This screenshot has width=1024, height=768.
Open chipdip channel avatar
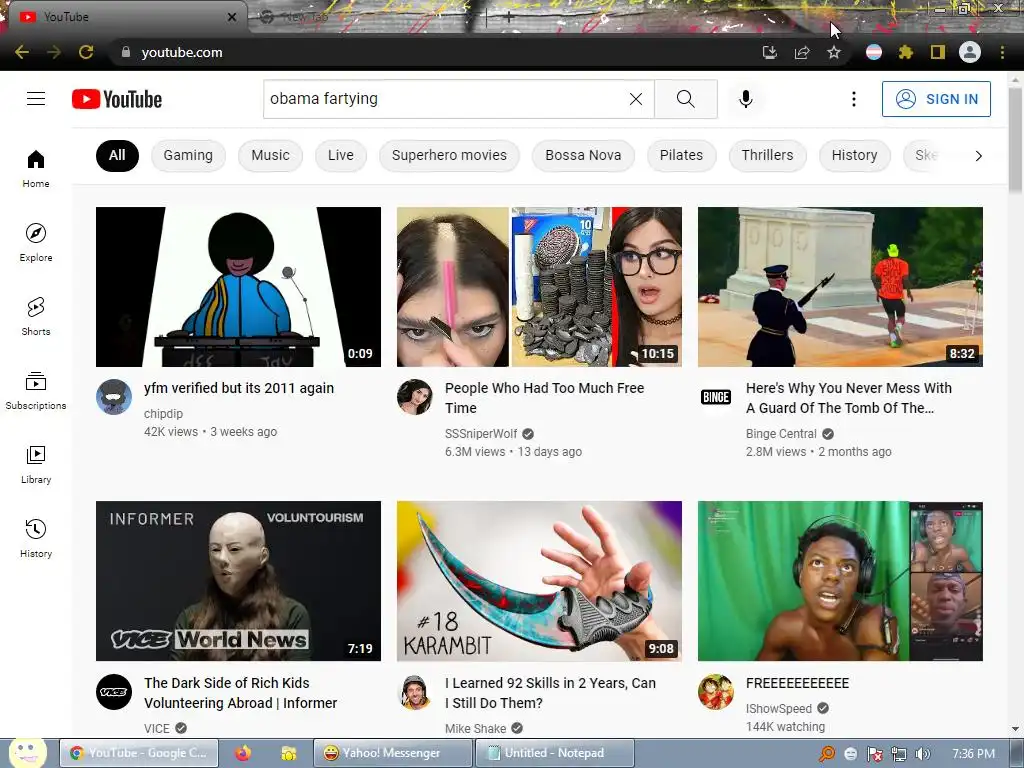click(114, 397)
